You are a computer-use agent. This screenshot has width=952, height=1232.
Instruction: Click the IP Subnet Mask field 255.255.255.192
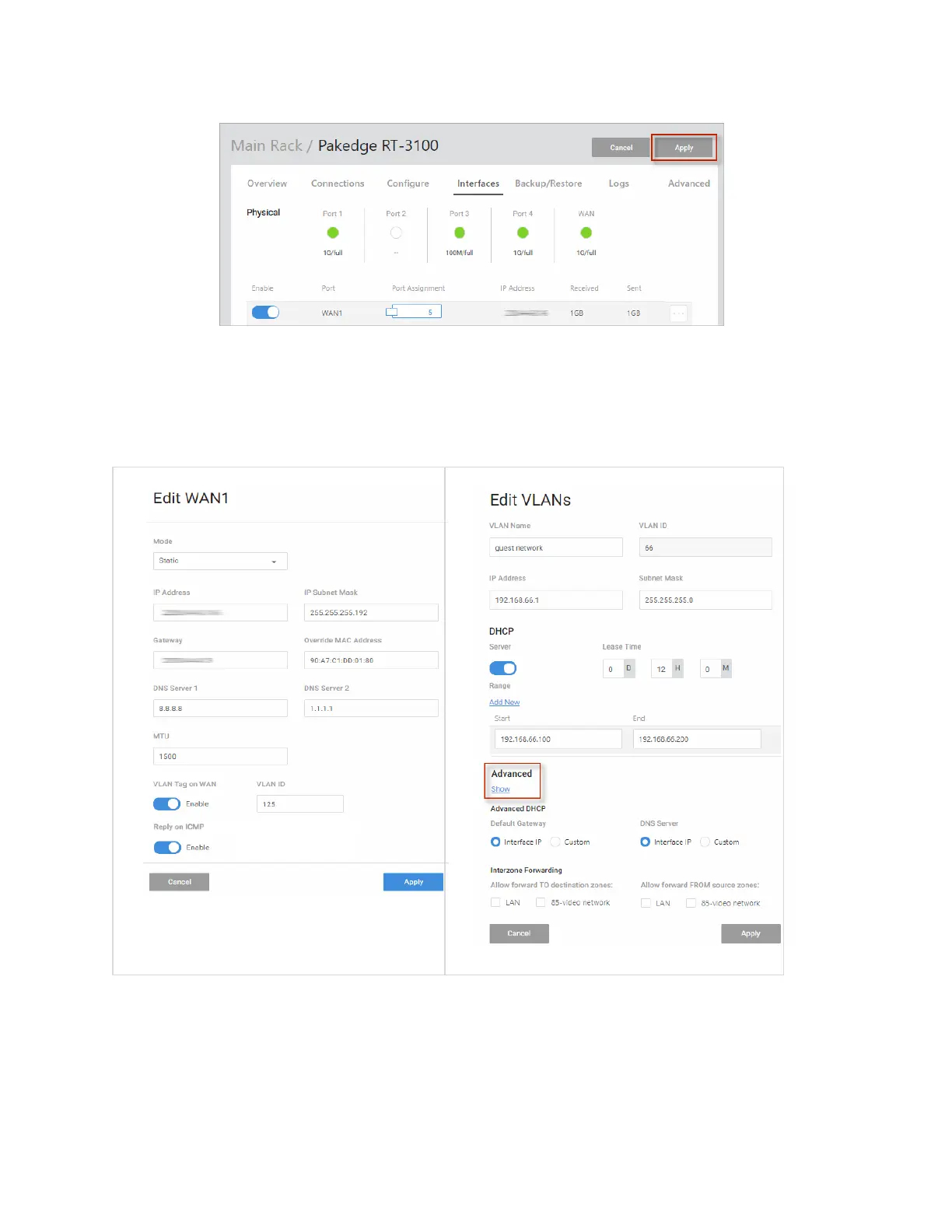point(371,613)
